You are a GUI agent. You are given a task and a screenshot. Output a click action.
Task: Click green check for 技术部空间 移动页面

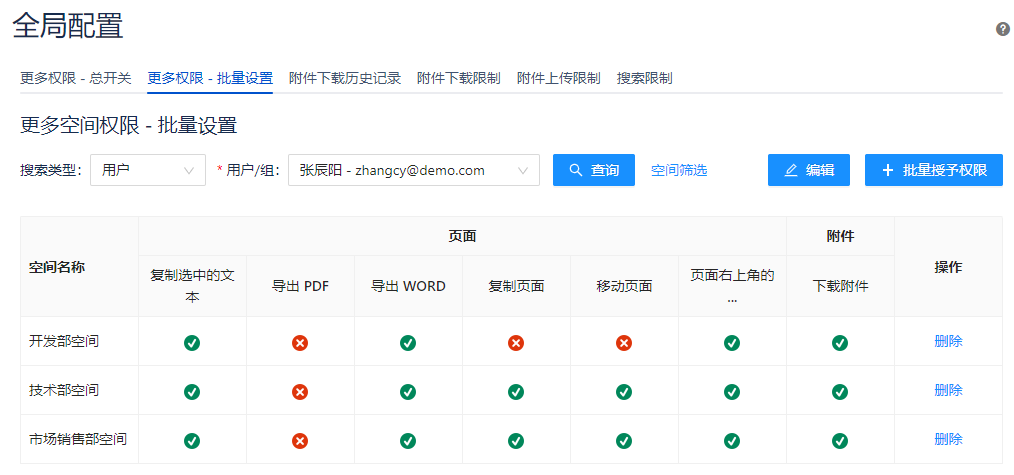624,391
